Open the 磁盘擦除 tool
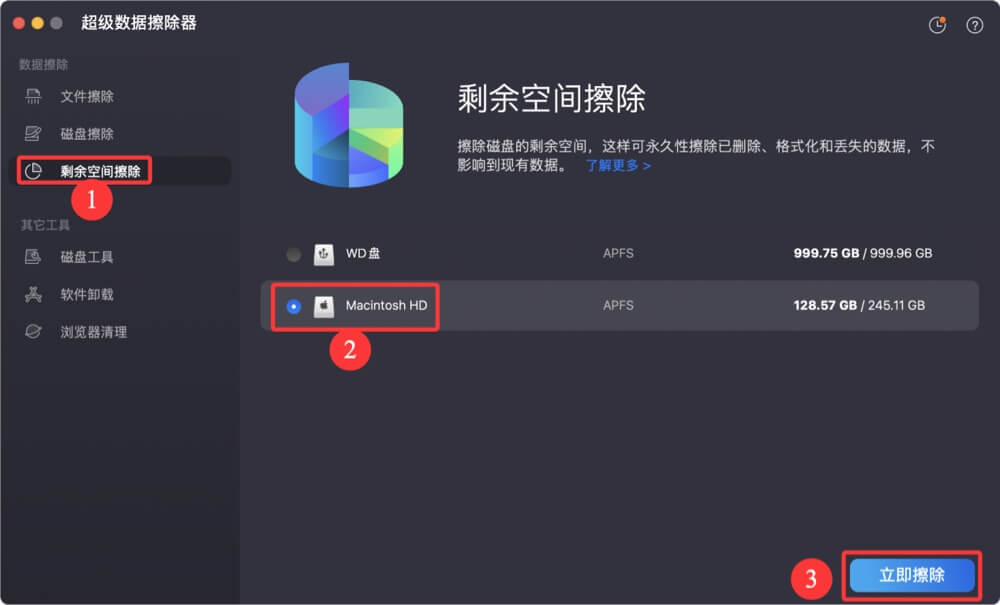1000x605 pixels. tap(60, 133)
